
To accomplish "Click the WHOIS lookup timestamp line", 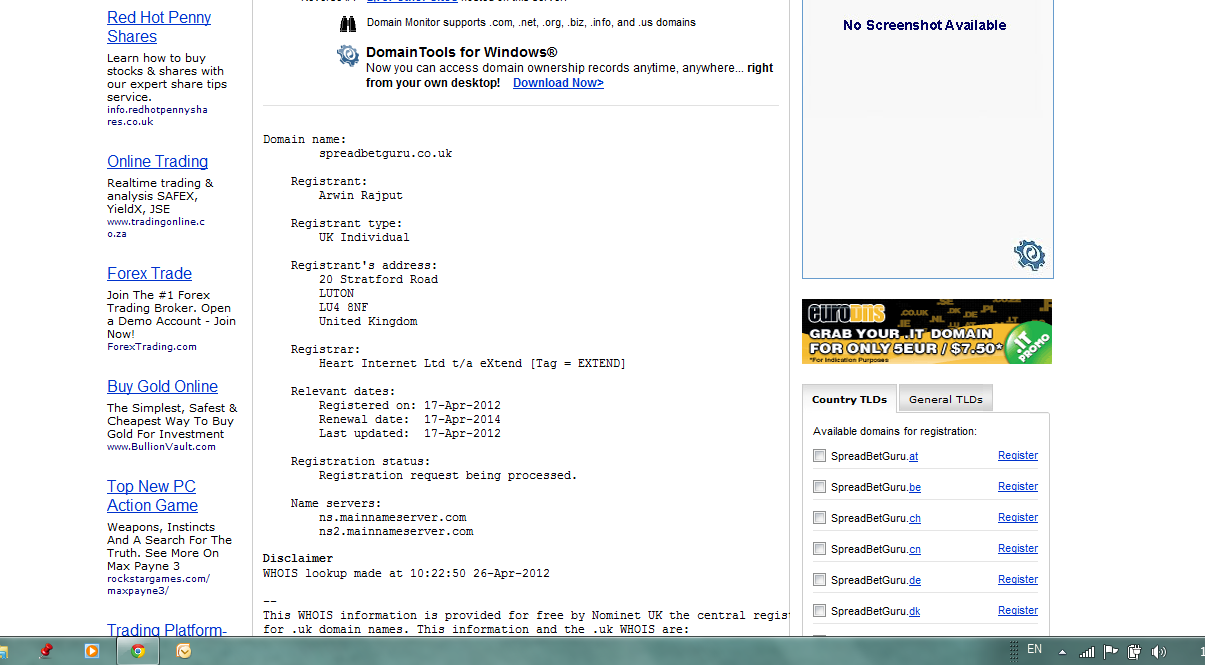I will point(406,573).
